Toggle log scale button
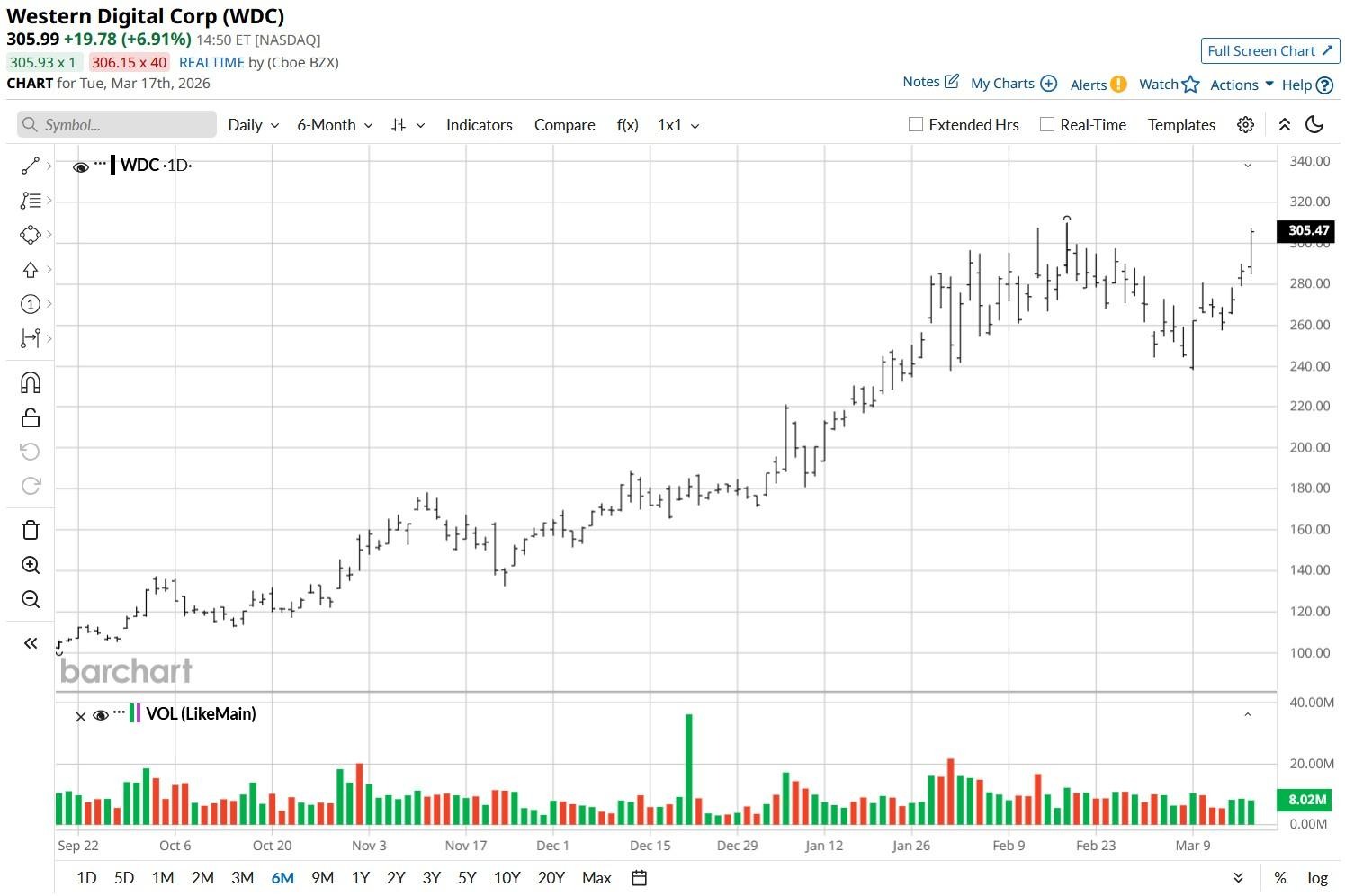This screenshot has width=1345, height=896. tap(1317, 878)
